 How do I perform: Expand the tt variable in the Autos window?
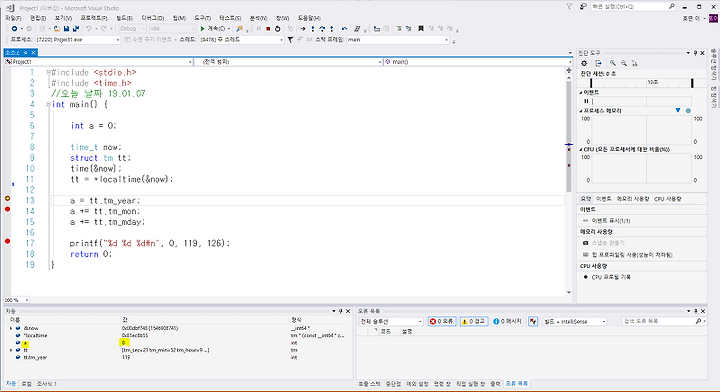pyautogui.click(x=11, y=350)
